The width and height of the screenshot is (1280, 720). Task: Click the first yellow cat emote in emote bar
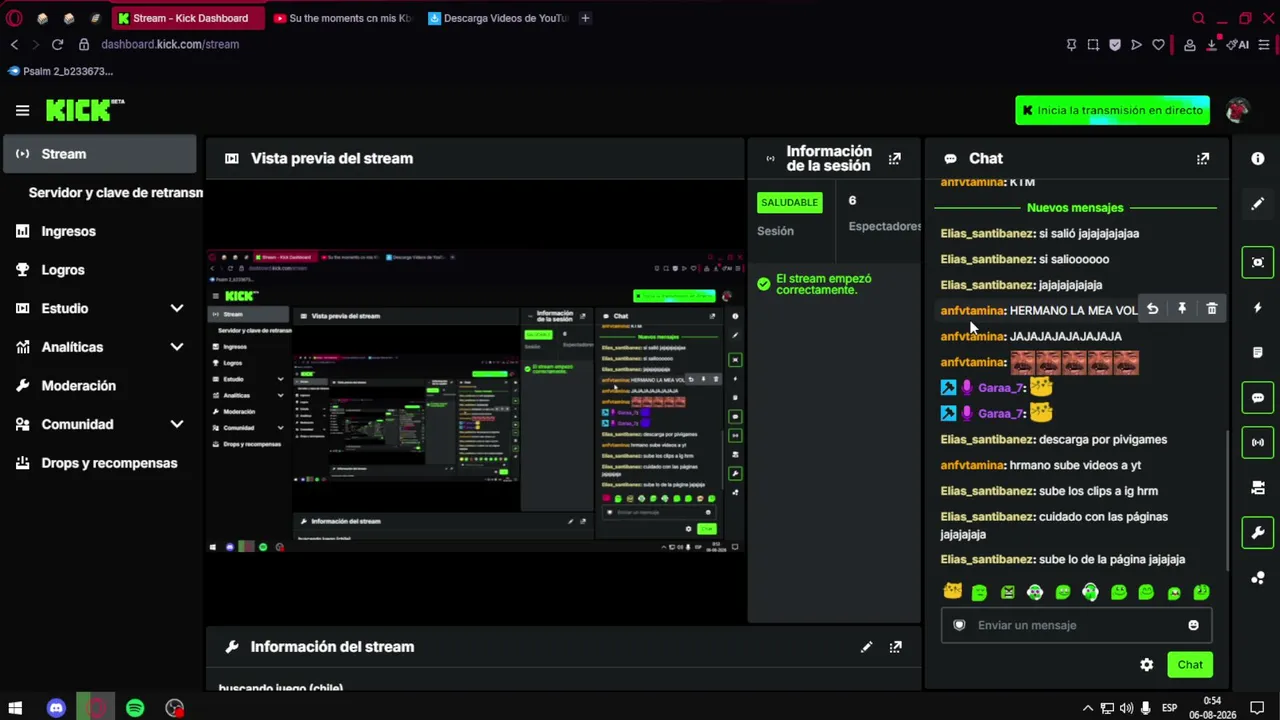pos(952,592)
